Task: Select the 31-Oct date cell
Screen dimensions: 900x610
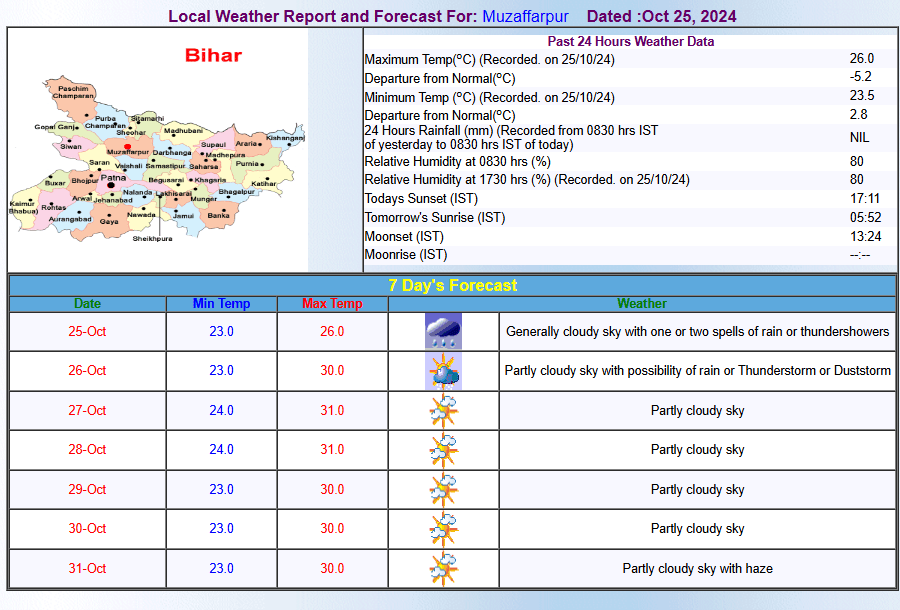Action: pyautogui.click(x=87, y=569)
